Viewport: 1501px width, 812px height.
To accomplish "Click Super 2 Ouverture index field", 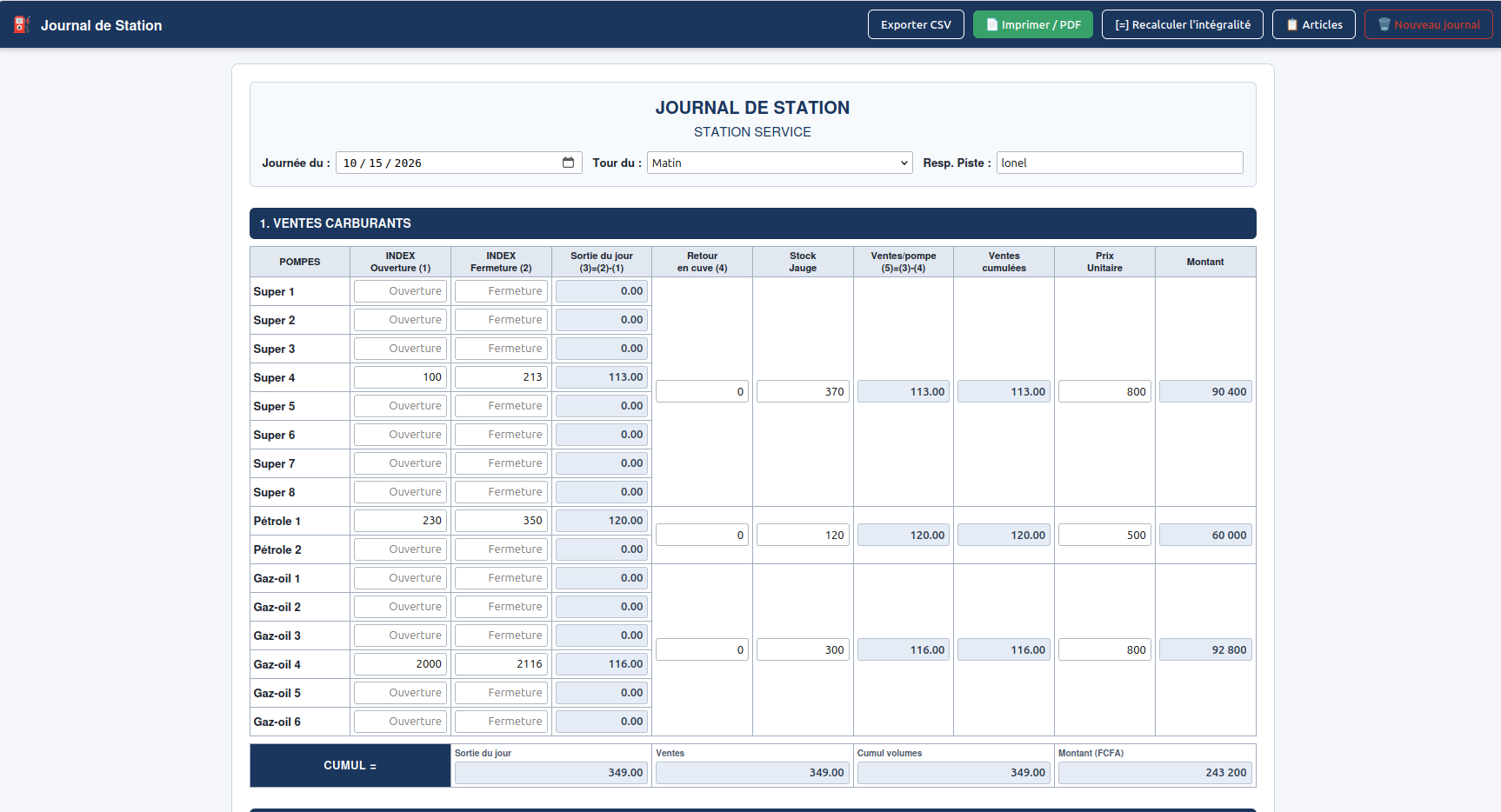I will pyautogui.click(x=400, y=320).
